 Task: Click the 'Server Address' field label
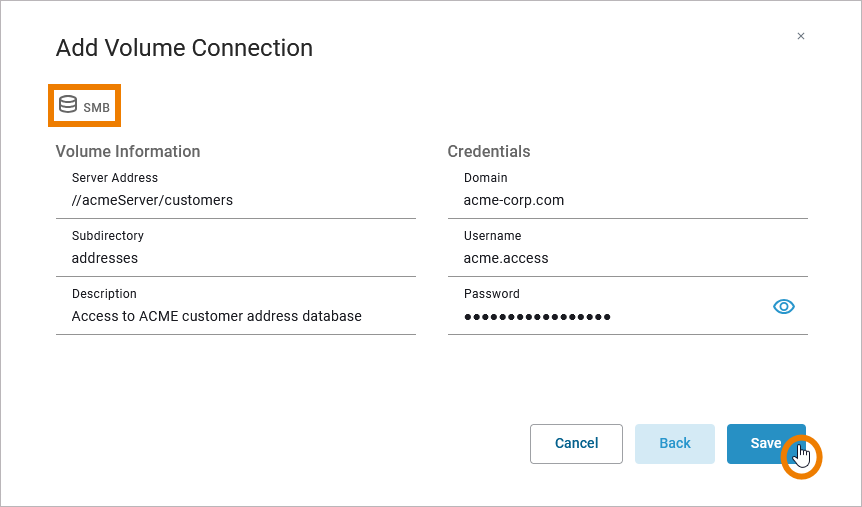[115, 178]
